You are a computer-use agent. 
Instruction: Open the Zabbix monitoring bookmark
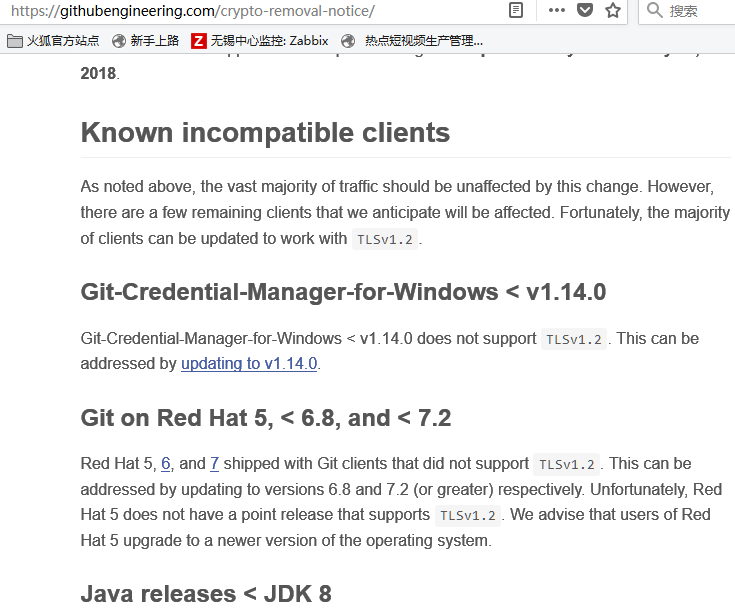pos(259,41)
